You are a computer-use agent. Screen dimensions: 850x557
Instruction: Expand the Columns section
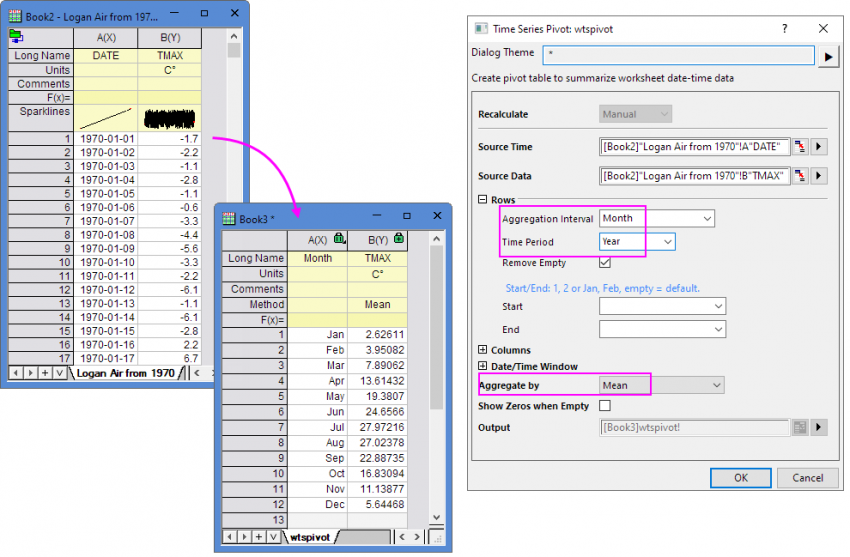tap(483, 350)
